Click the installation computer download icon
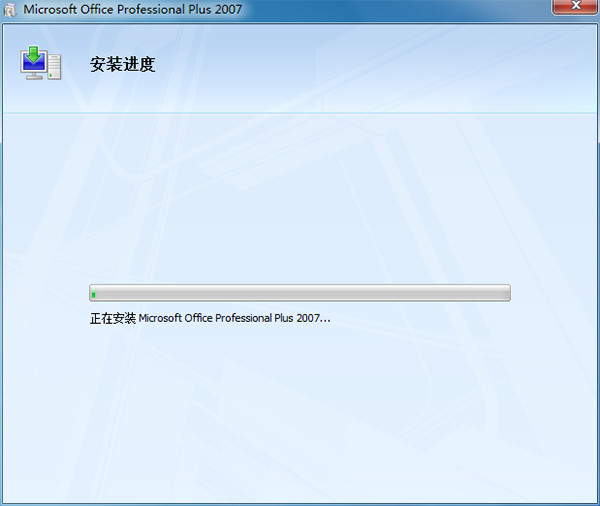The image size is (600, 506). (41, 63)
